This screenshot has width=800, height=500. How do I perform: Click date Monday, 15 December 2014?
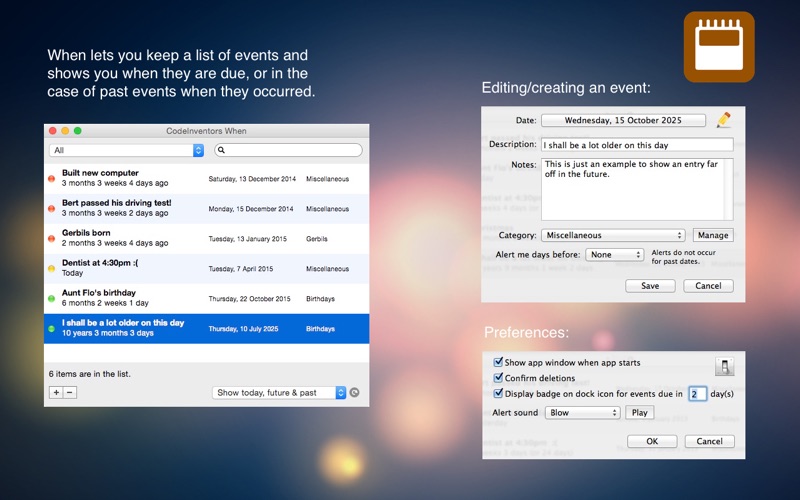[x=251, y=209]
